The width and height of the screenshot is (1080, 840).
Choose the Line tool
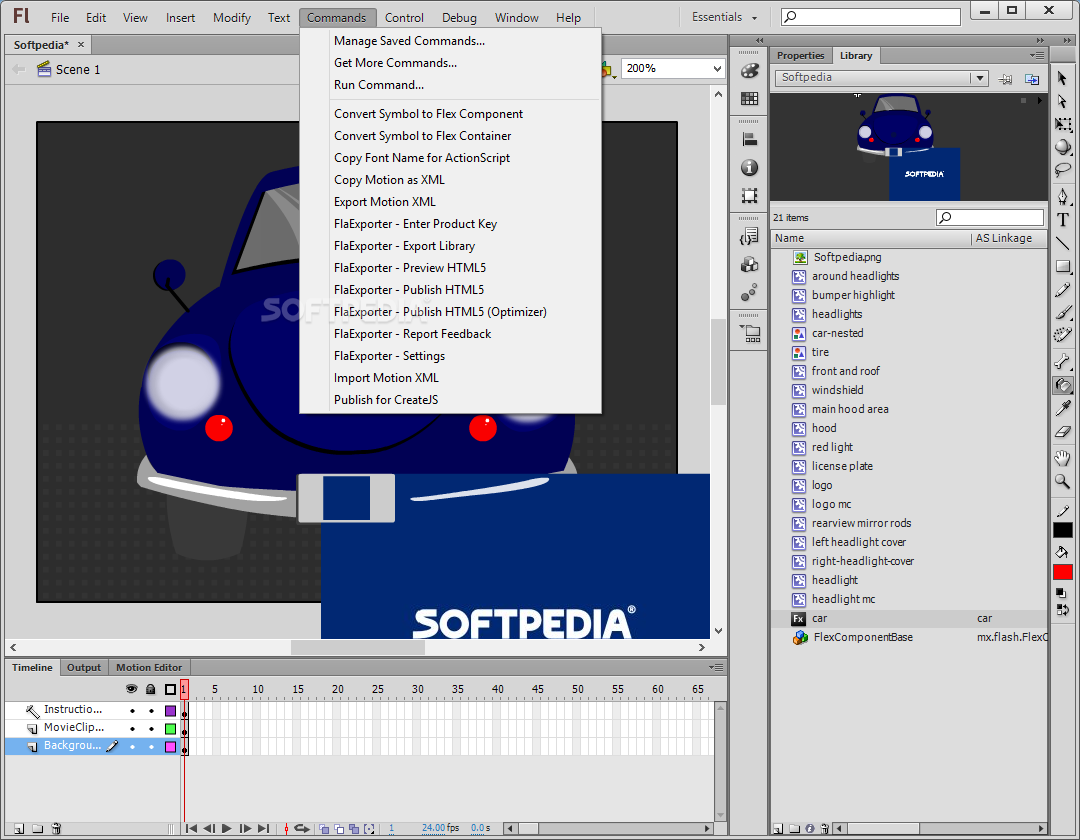point(1063,244)
